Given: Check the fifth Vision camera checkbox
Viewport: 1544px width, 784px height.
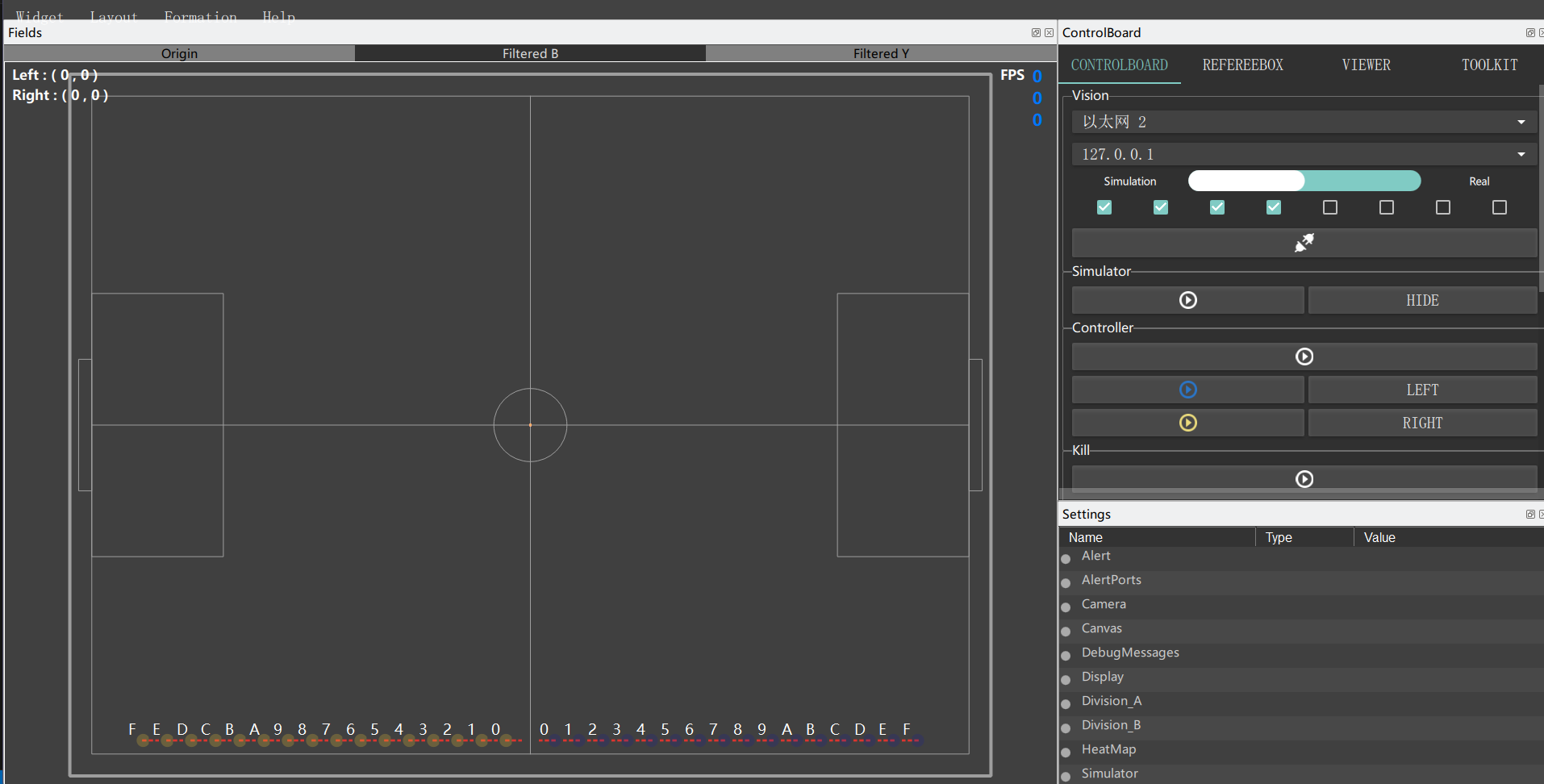Looking at the screenshot, I should (x=1330, y=207).
